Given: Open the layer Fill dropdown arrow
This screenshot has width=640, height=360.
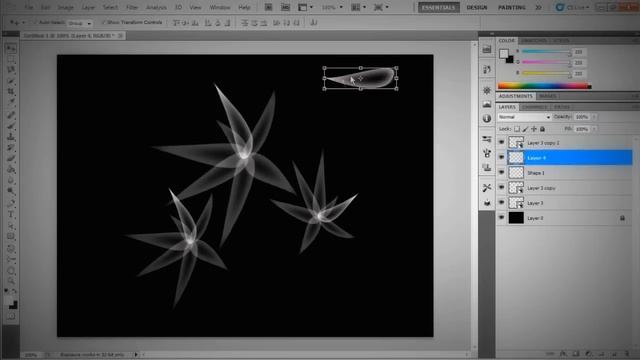Looking at the screenshot, I should [594, 129].
